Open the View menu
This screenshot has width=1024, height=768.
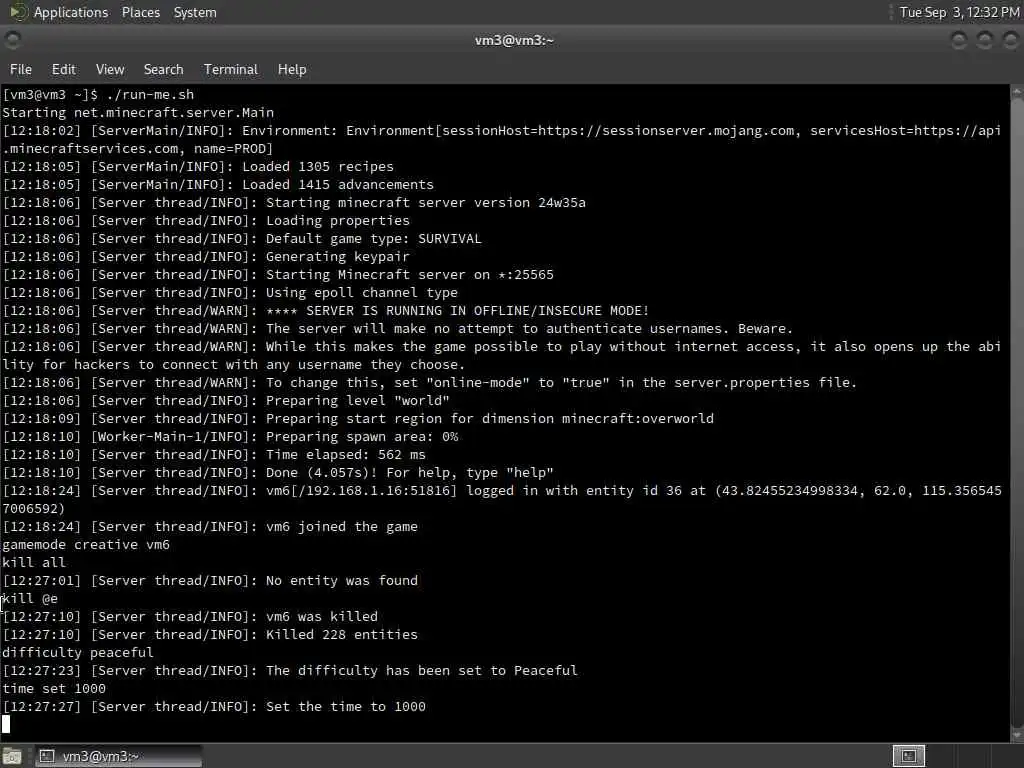(110, 69)
